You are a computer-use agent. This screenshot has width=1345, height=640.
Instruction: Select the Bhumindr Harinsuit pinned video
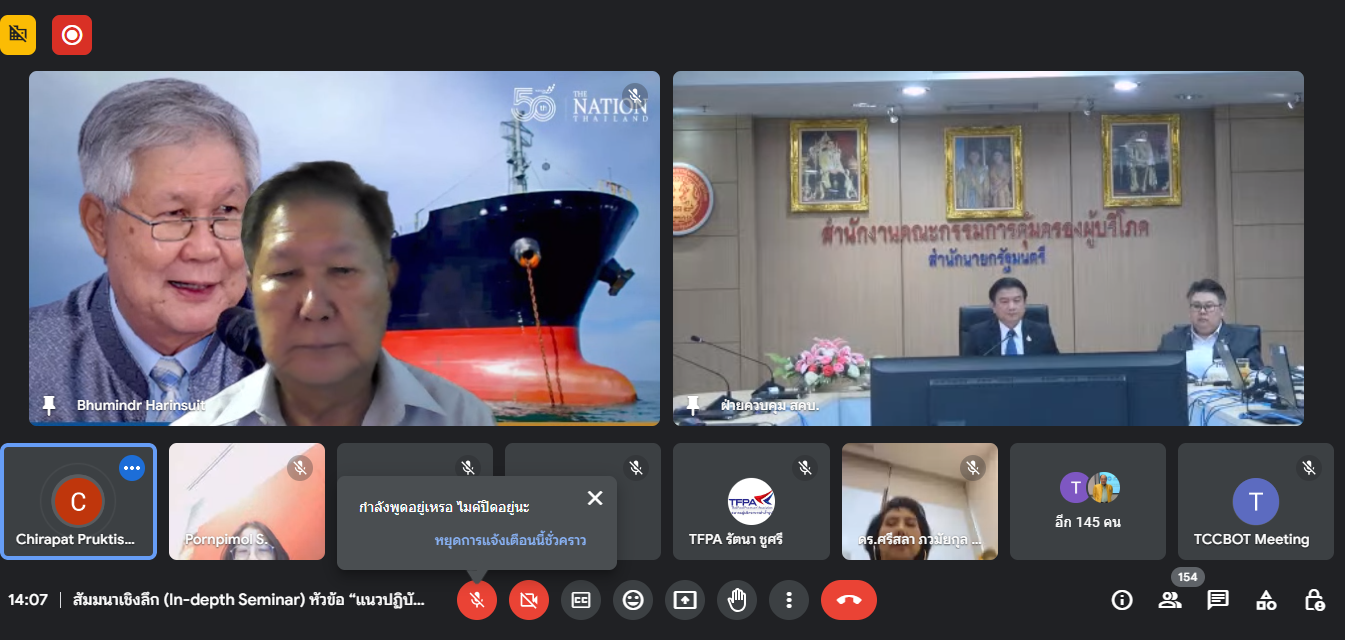pyautogui.click(x=344, y=248)
